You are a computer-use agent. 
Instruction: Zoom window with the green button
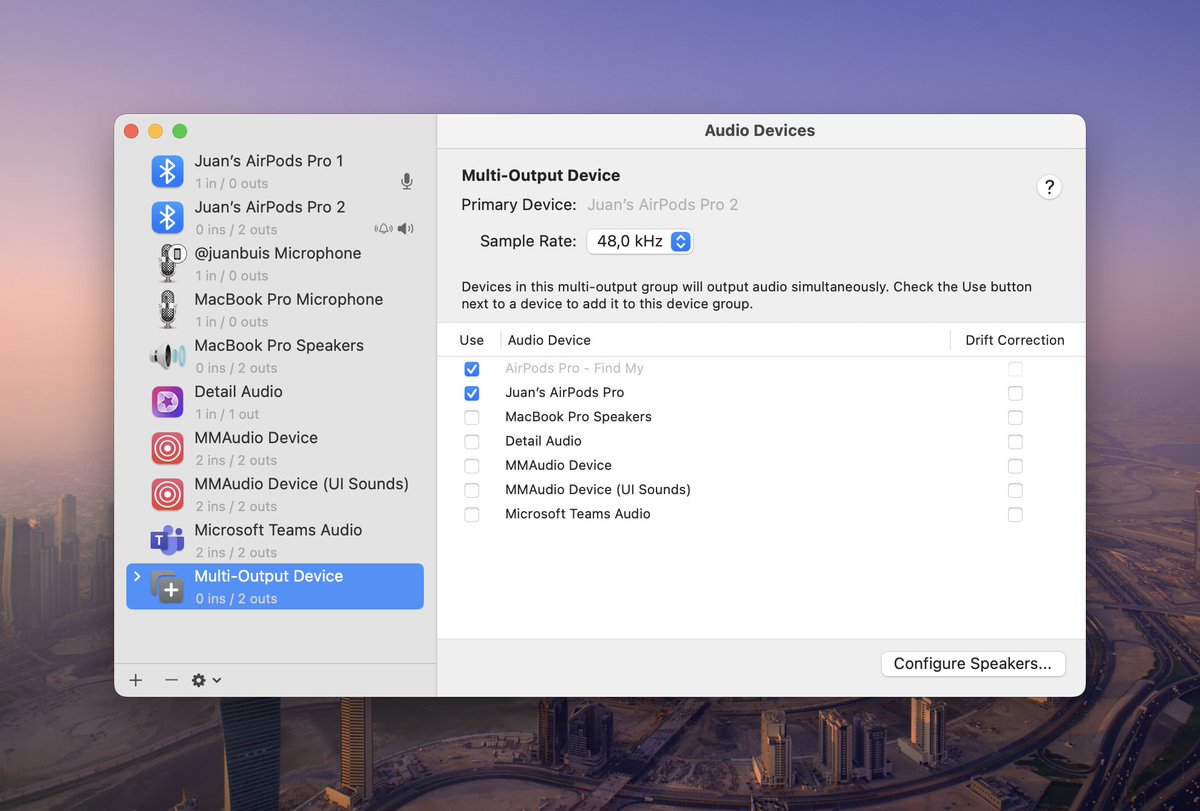pos(180,131)
